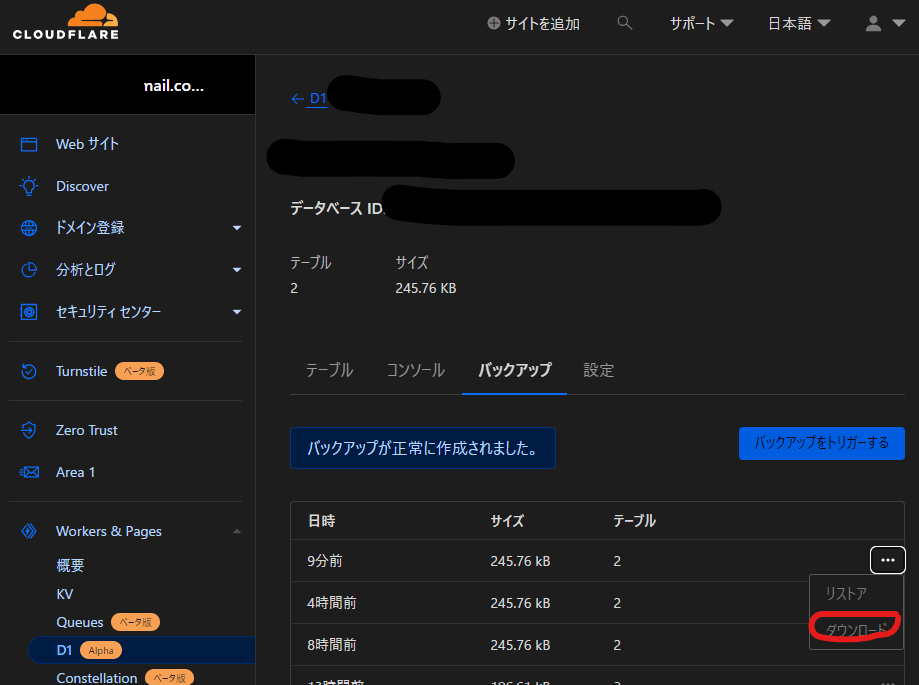Open Constellation under Workers & Pages

click(97, 678)
